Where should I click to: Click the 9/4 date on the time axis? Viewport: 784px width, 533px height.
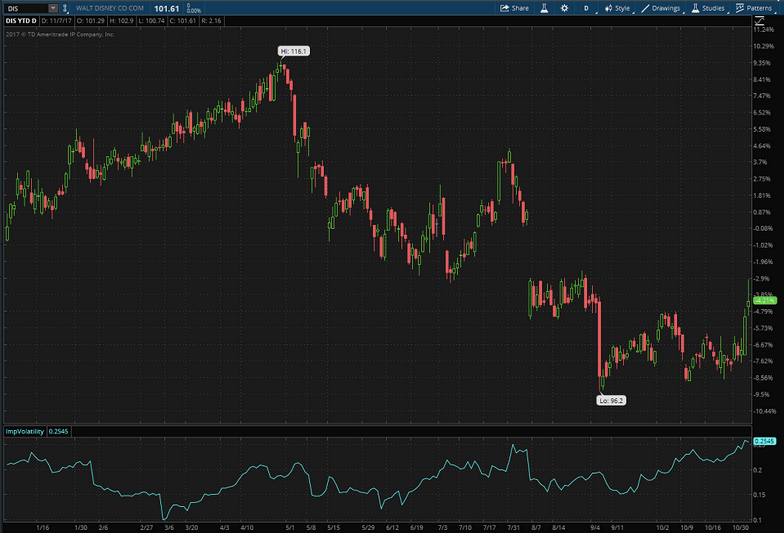[x=595, y=528]
